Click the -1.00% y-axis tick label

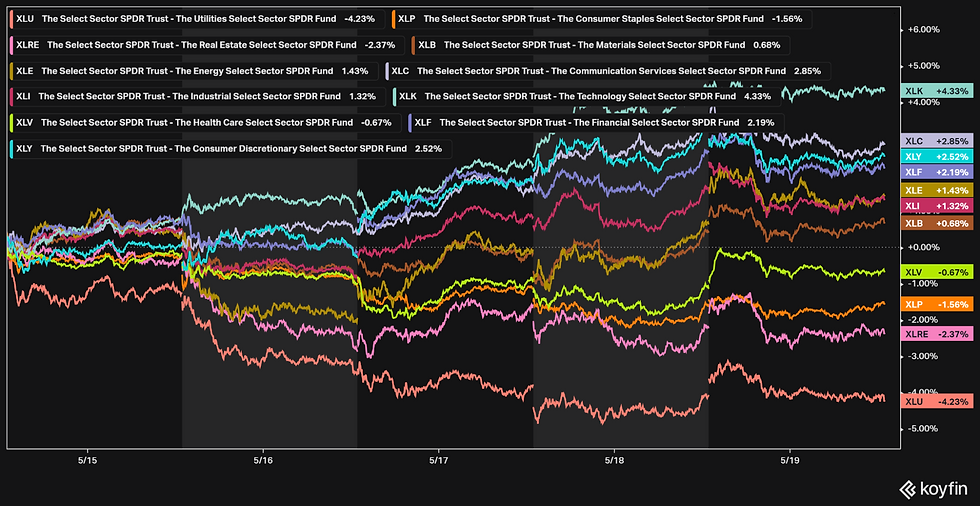click(922, 284)
